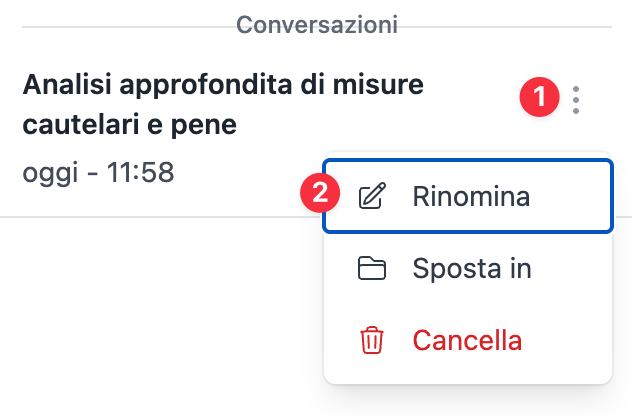Click the words "Analisi approfondita di misure"
Viewport: 632px width, 416px height.
click(x=222, y=86)
